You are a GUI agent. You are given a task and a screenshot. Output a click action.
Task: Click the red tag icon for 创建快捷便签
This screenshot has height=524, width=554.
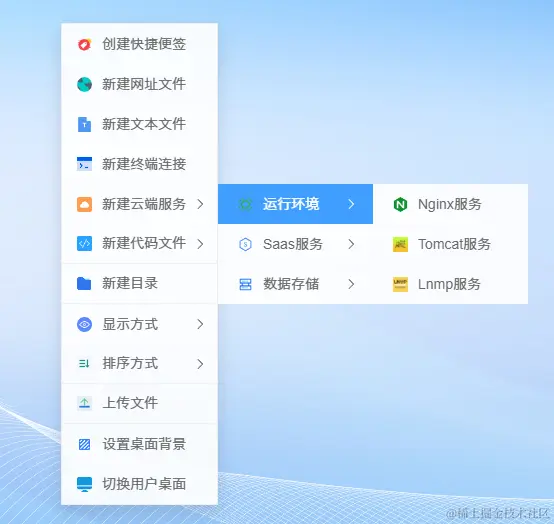point(84,45)
